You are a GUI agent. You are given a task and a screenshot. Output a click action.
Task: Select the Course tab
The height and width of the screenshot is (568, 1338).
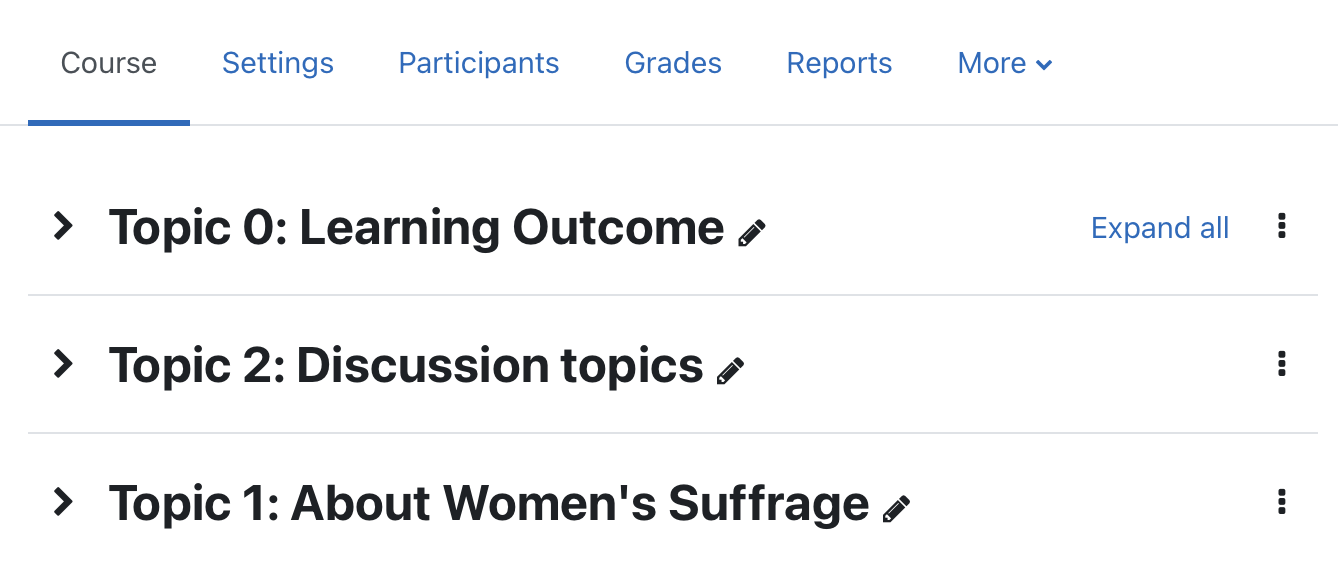click(109, 63)
